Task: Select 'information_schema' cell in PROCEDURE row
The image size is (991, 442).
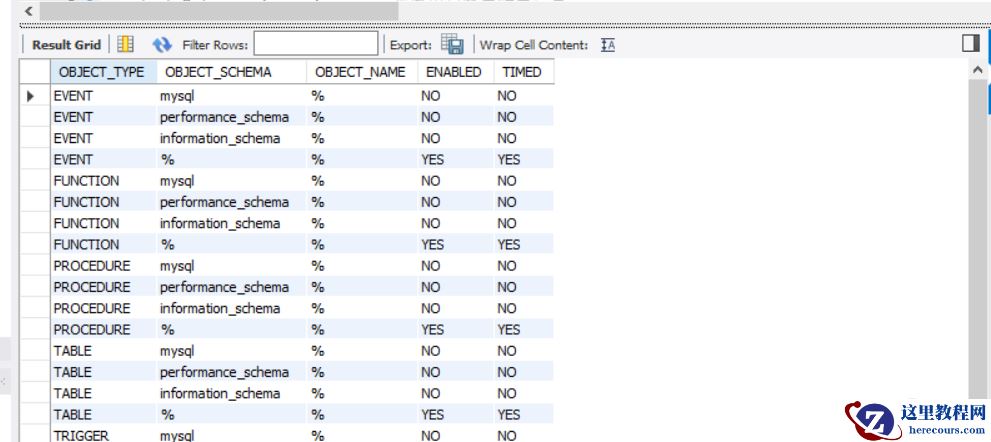Action: click(231, 309)
